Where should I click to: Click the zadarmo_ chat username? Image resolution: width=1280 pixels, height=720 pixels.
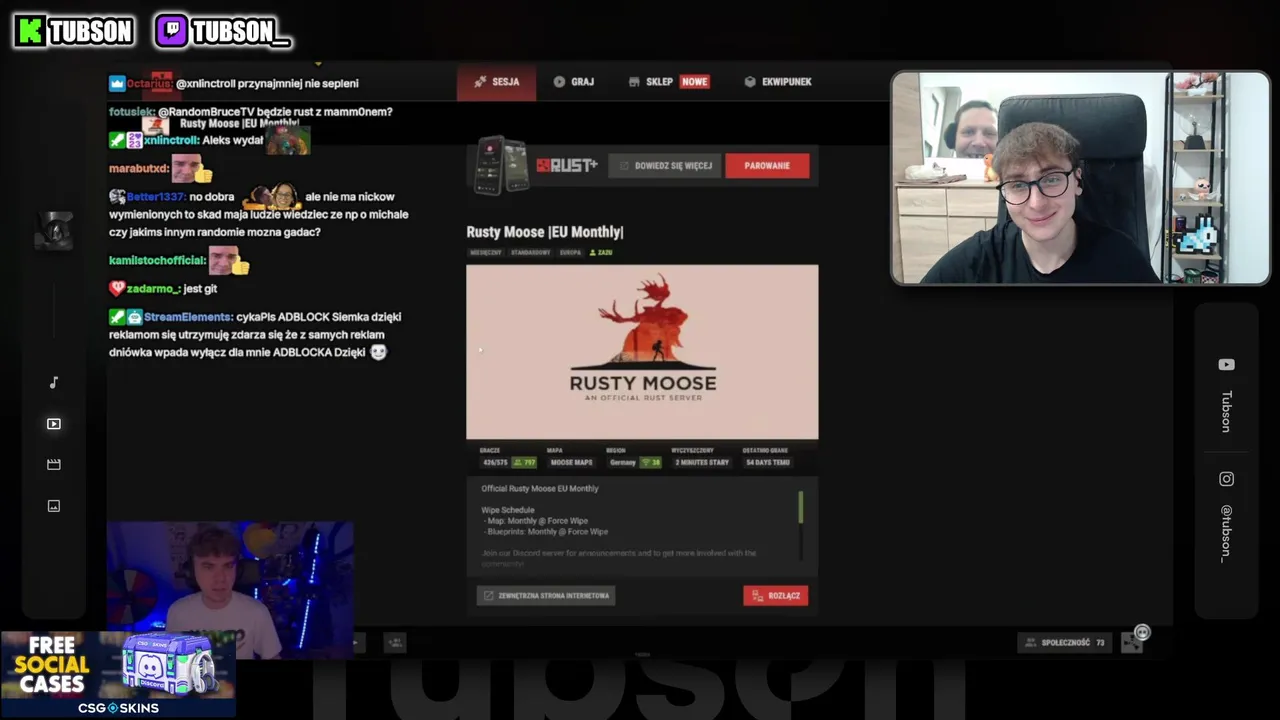pyautogui.click(x=154, y=289)
